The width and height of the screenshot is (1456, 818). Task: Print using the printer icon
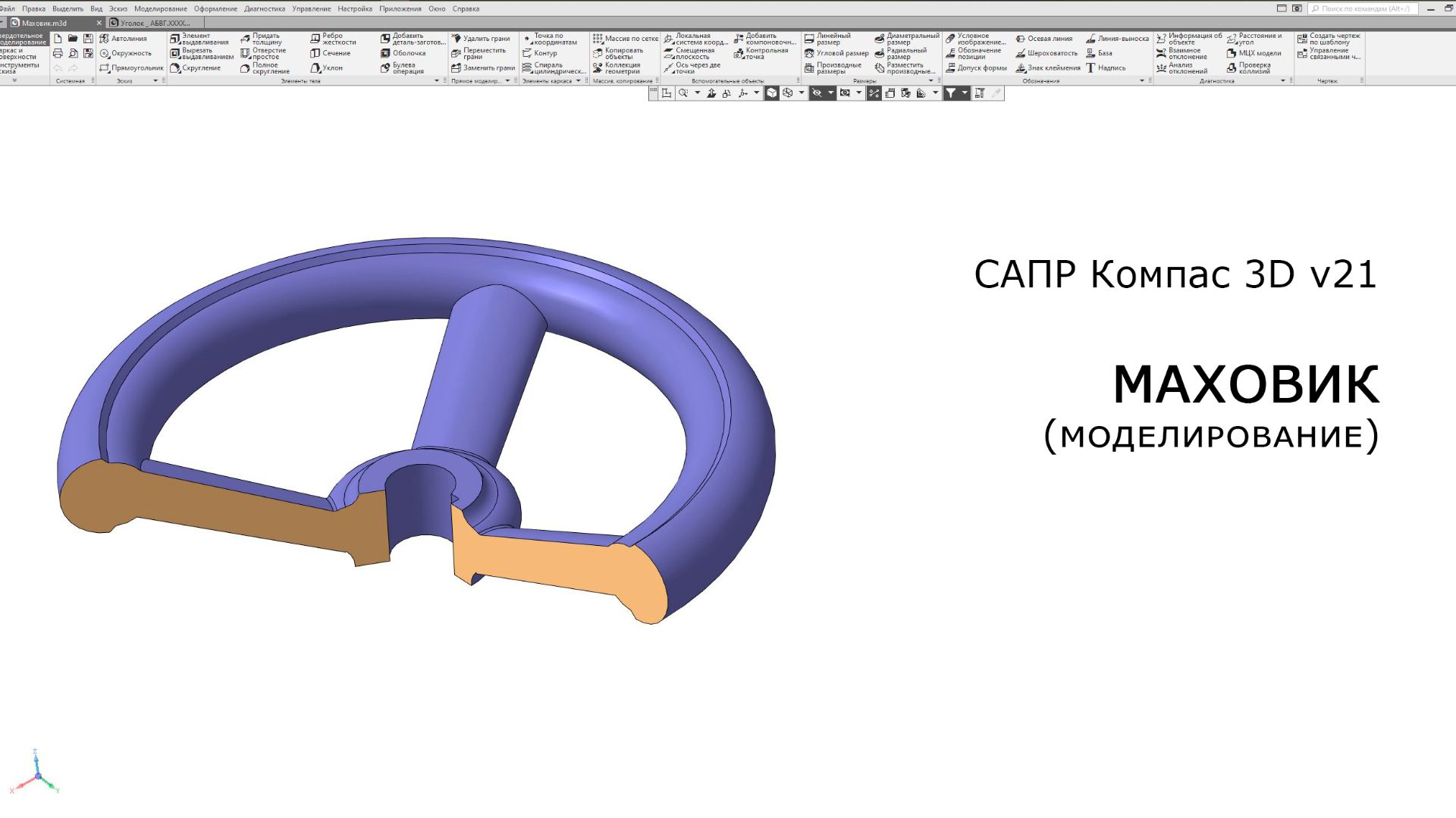pyautogui.click(x=58, y=53)
